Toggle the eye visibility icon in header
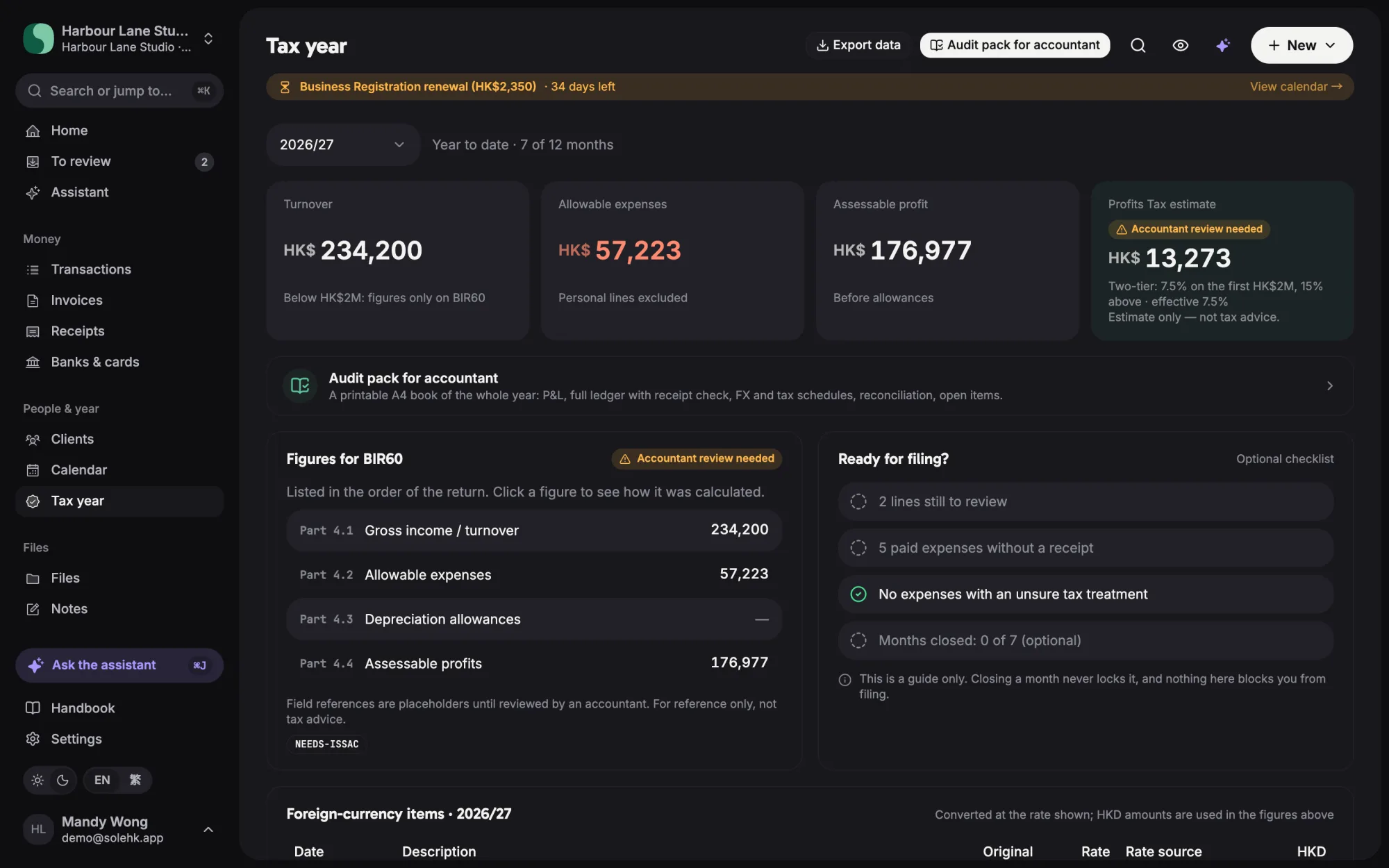Viewport: 1389px width, 868px height. [1180, 45]
